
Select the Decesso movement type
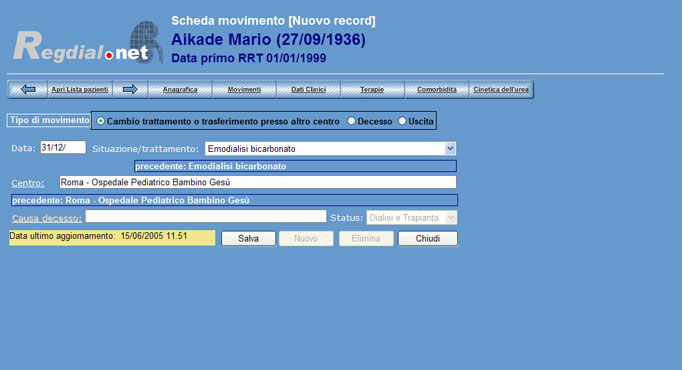pyautogui.click(x=351, y=121)
